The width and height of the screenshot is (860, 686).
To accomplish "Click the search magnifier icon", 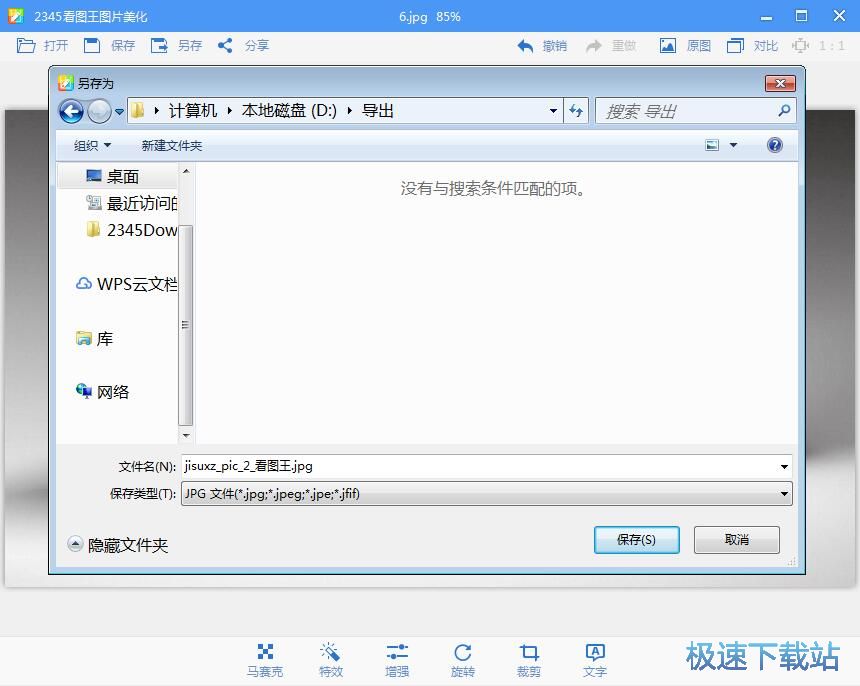I will (784, 111).
